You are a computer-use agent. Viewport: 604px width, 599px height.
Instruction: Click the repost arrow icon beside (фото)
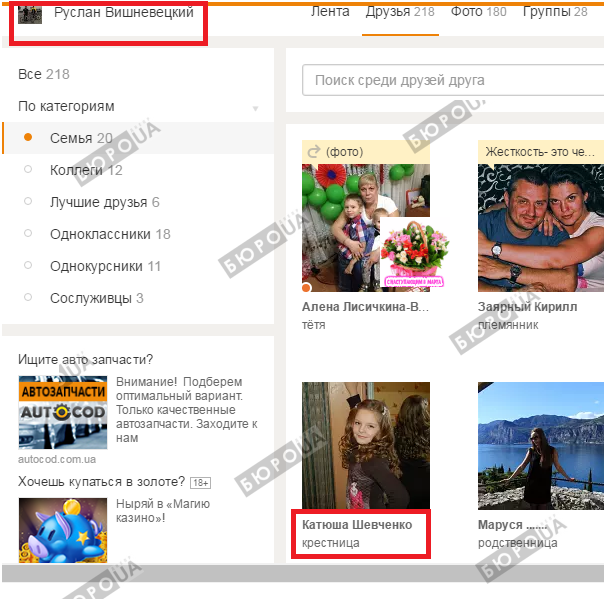click(313, 152)
